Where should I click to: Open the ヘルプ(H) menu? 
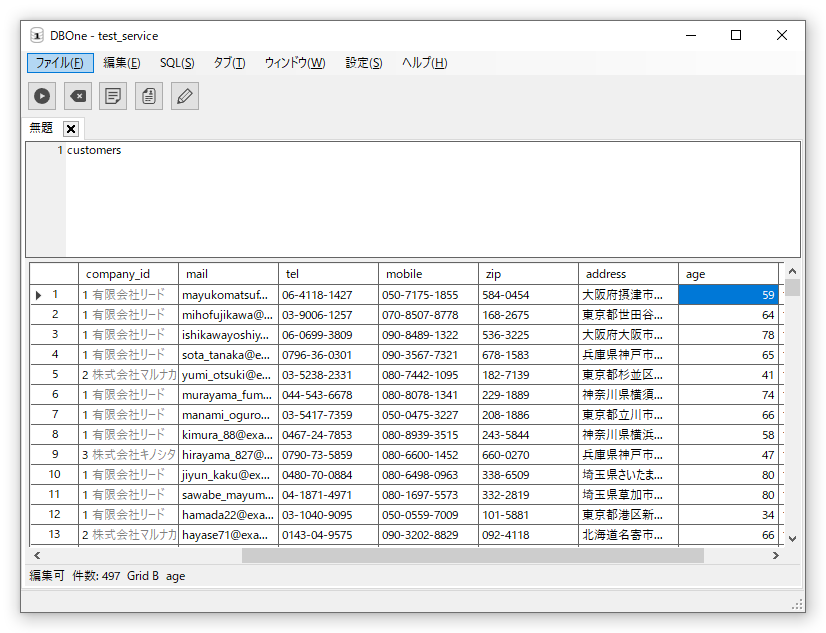point(424,63)
